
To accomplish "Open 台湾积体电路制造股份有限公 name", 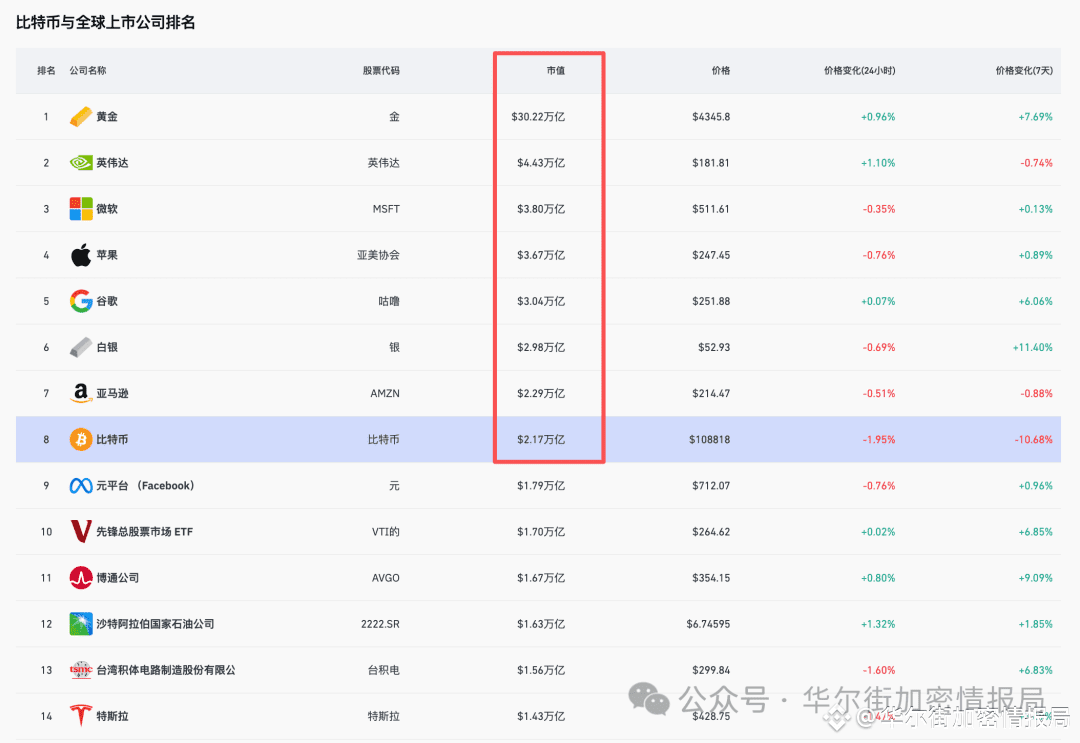I will [166, 671].
